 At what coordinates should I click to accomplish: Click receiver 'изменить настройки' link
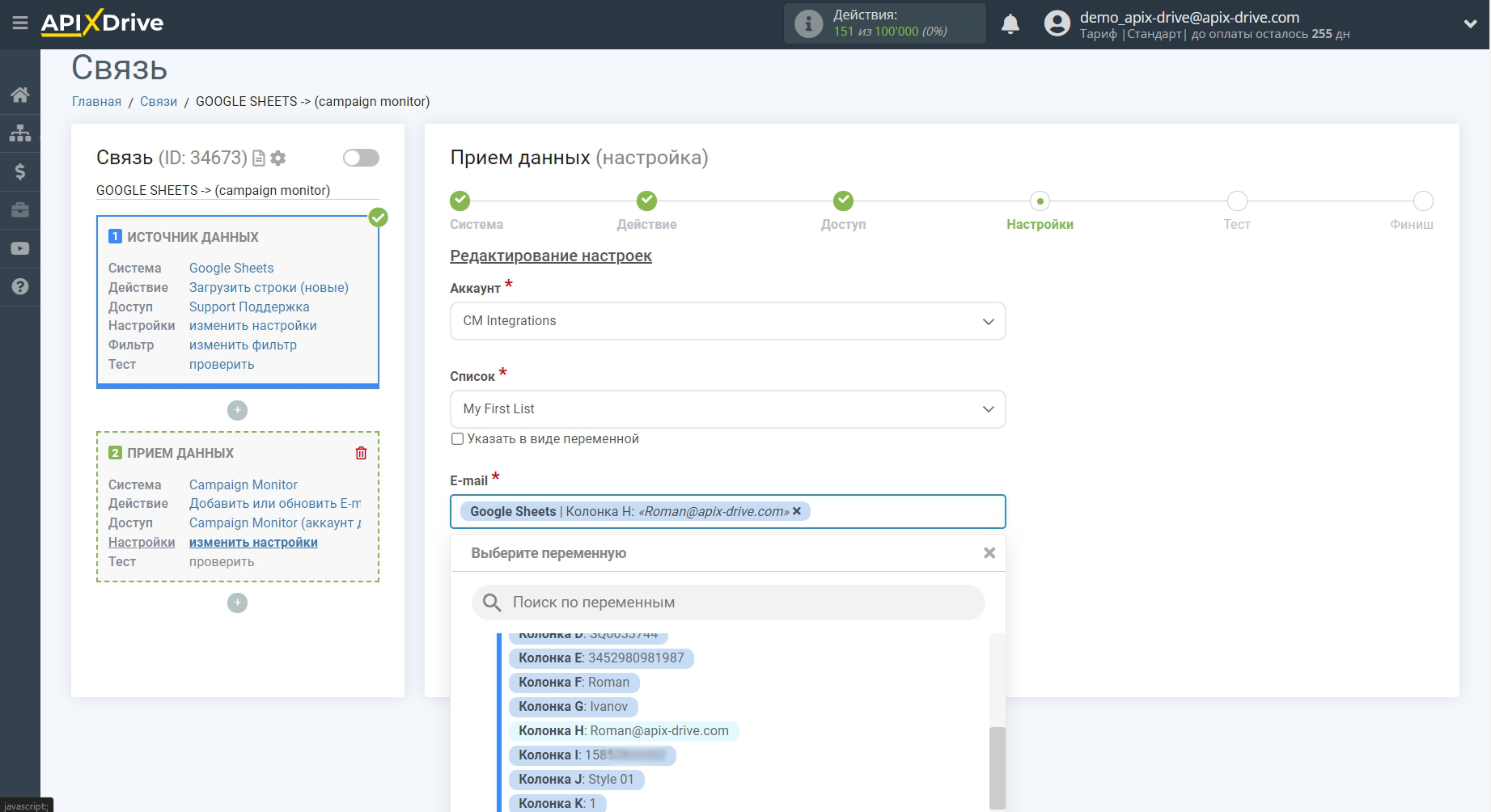[253, 543]
